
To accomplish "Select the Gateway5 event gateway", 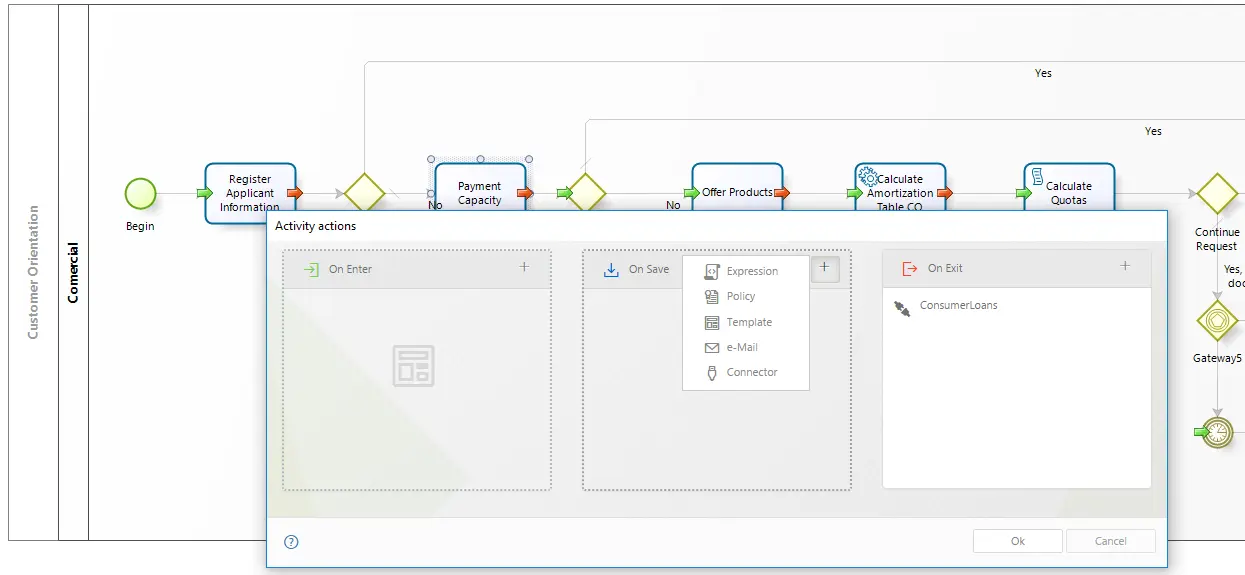I will [1217, 320].
